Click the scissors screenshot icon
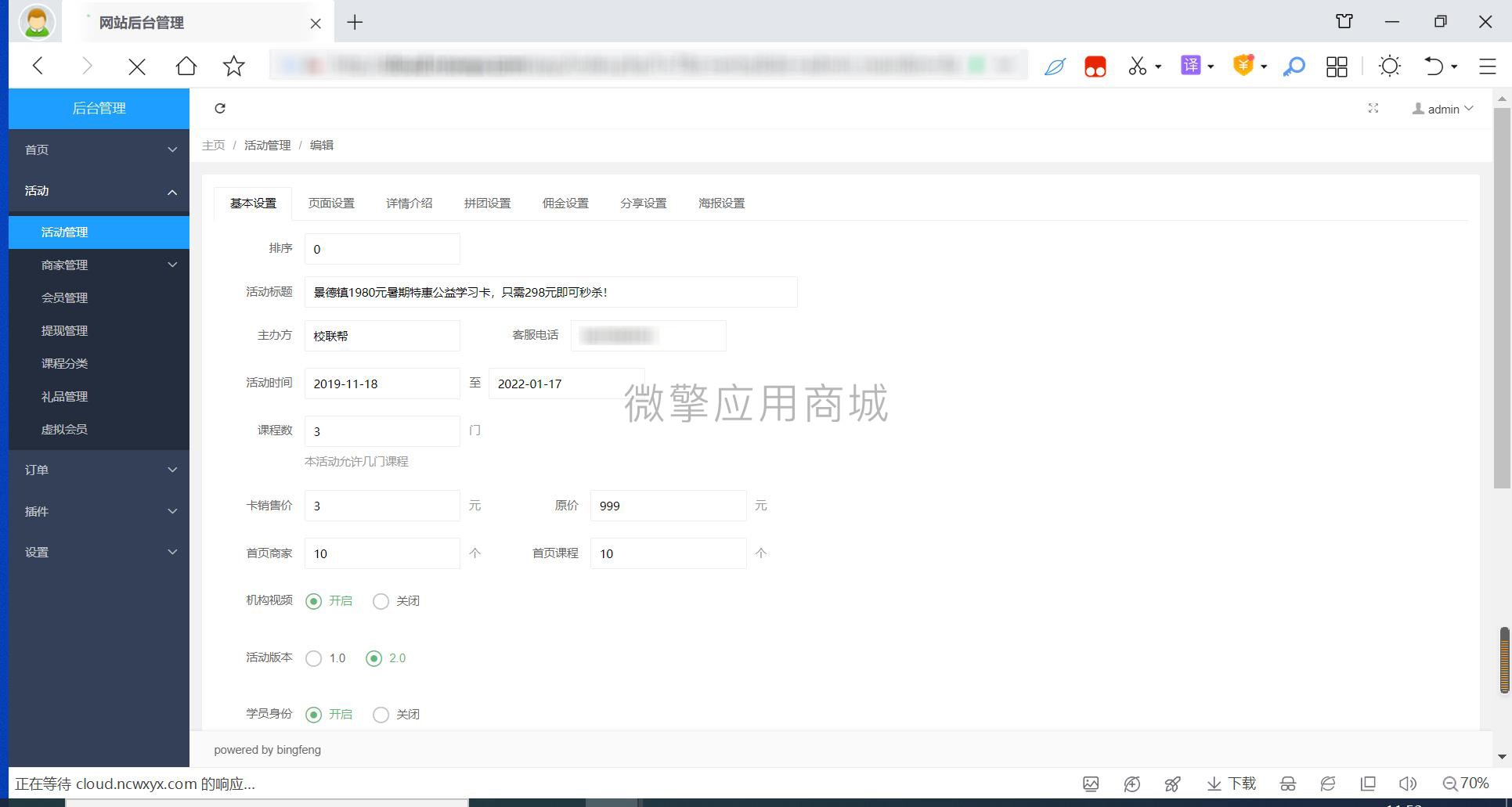The height and width of the screenshot is (807, 1512). pos(1137,67)
